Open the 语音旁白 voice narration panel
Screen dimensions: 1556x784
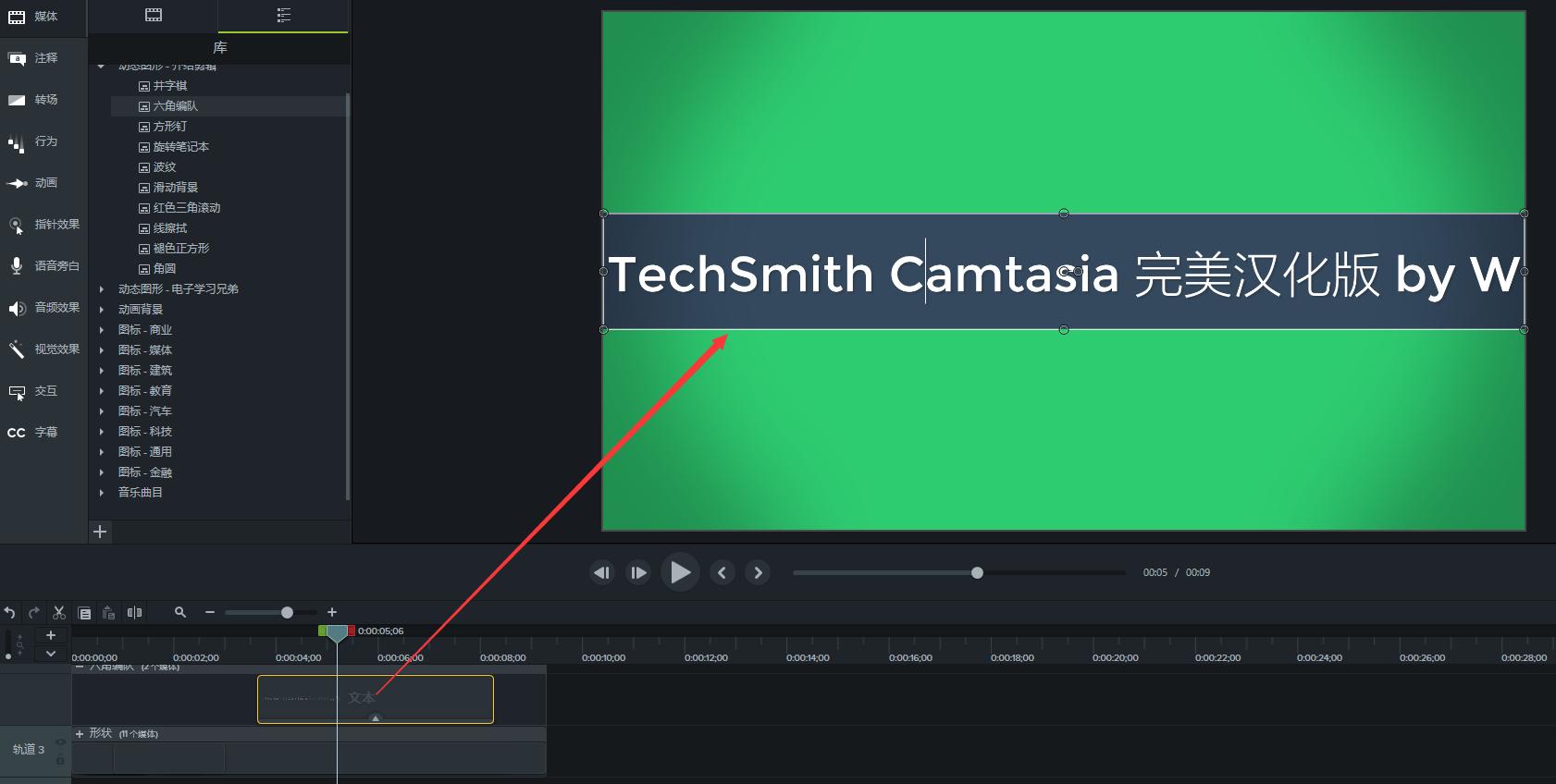43,266
